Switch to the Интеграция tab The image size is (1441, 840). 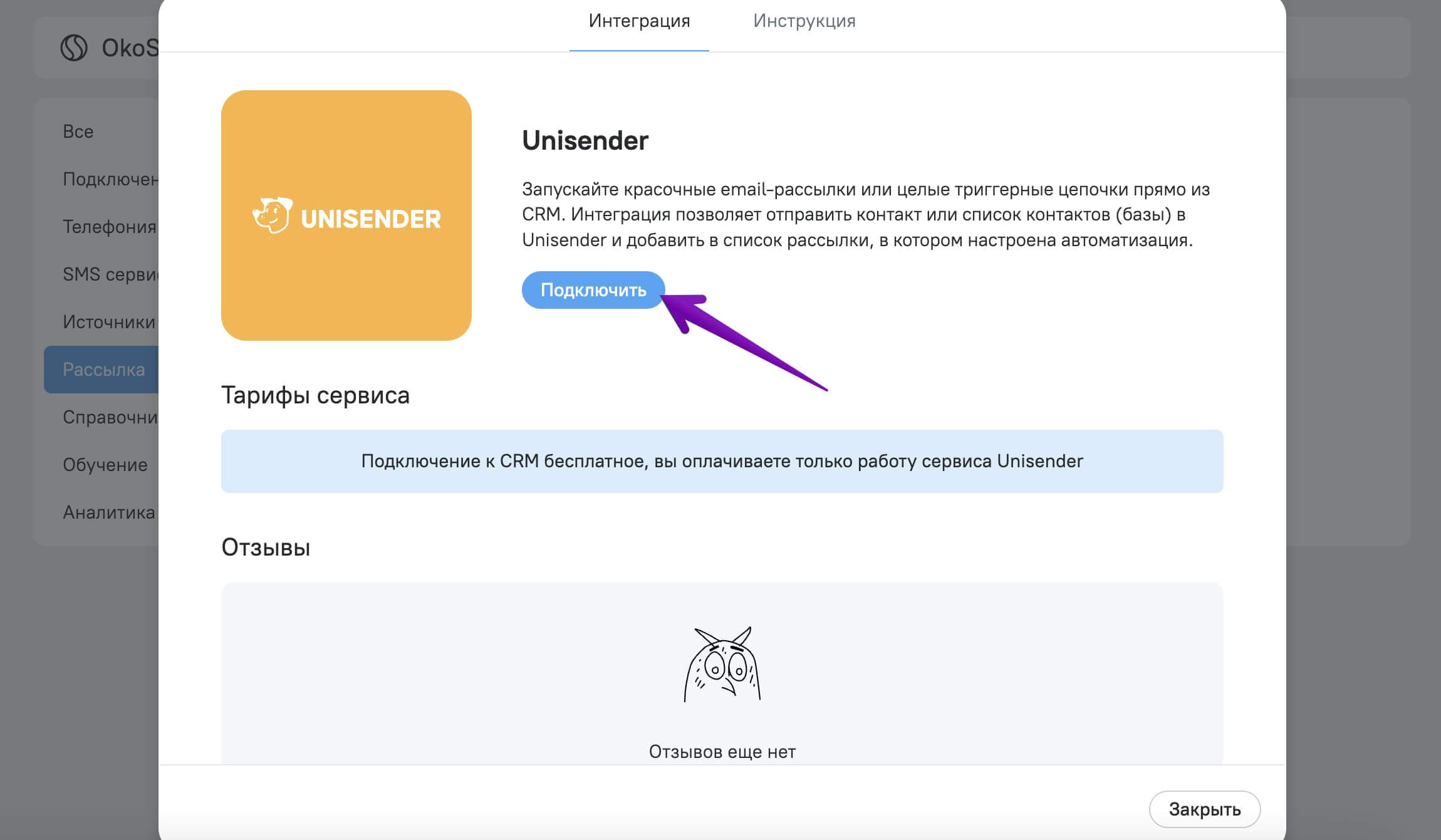[x=639, y=21]
